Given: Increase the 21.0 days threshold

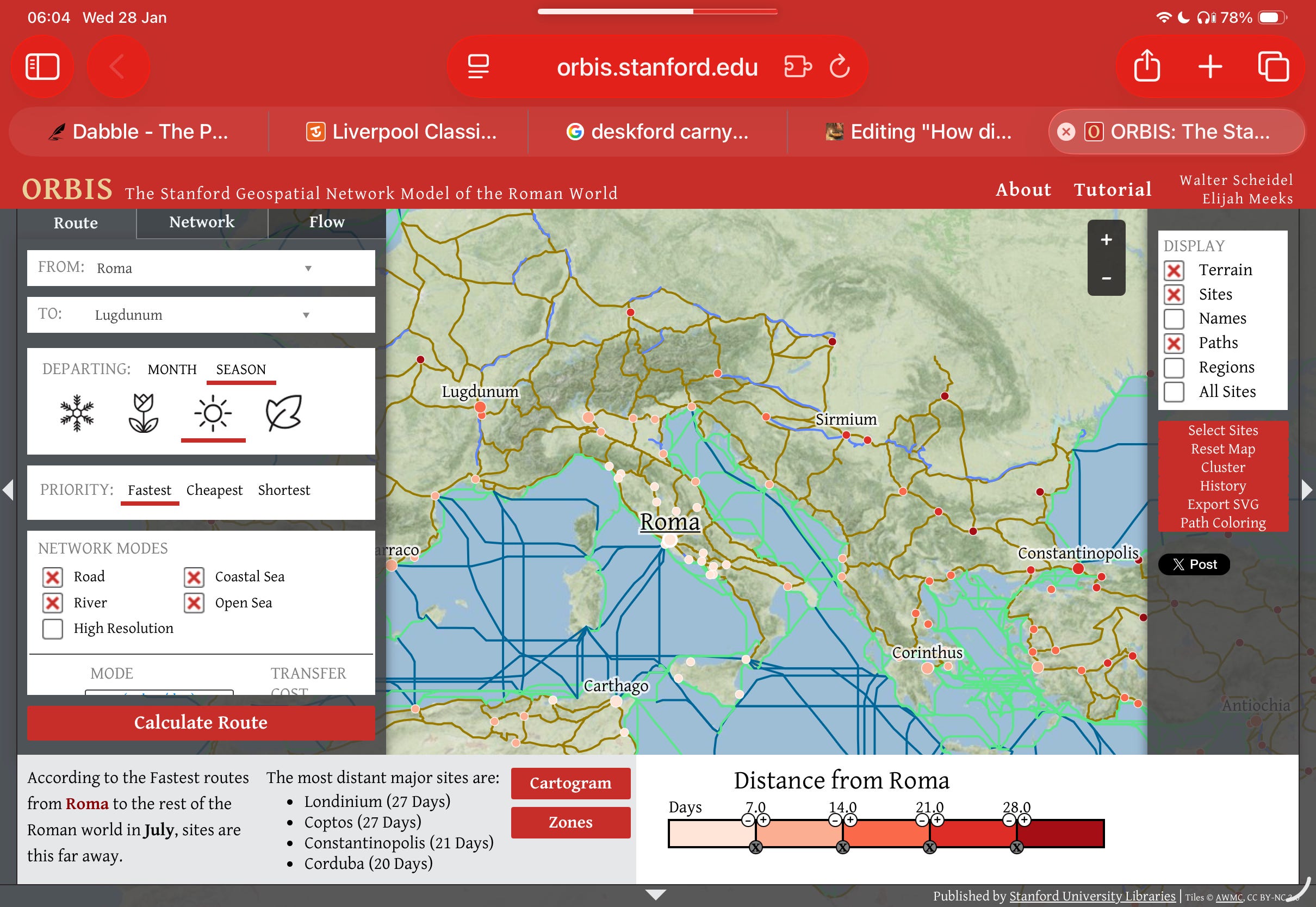Looking at the screenshot, I should (938, 820).
